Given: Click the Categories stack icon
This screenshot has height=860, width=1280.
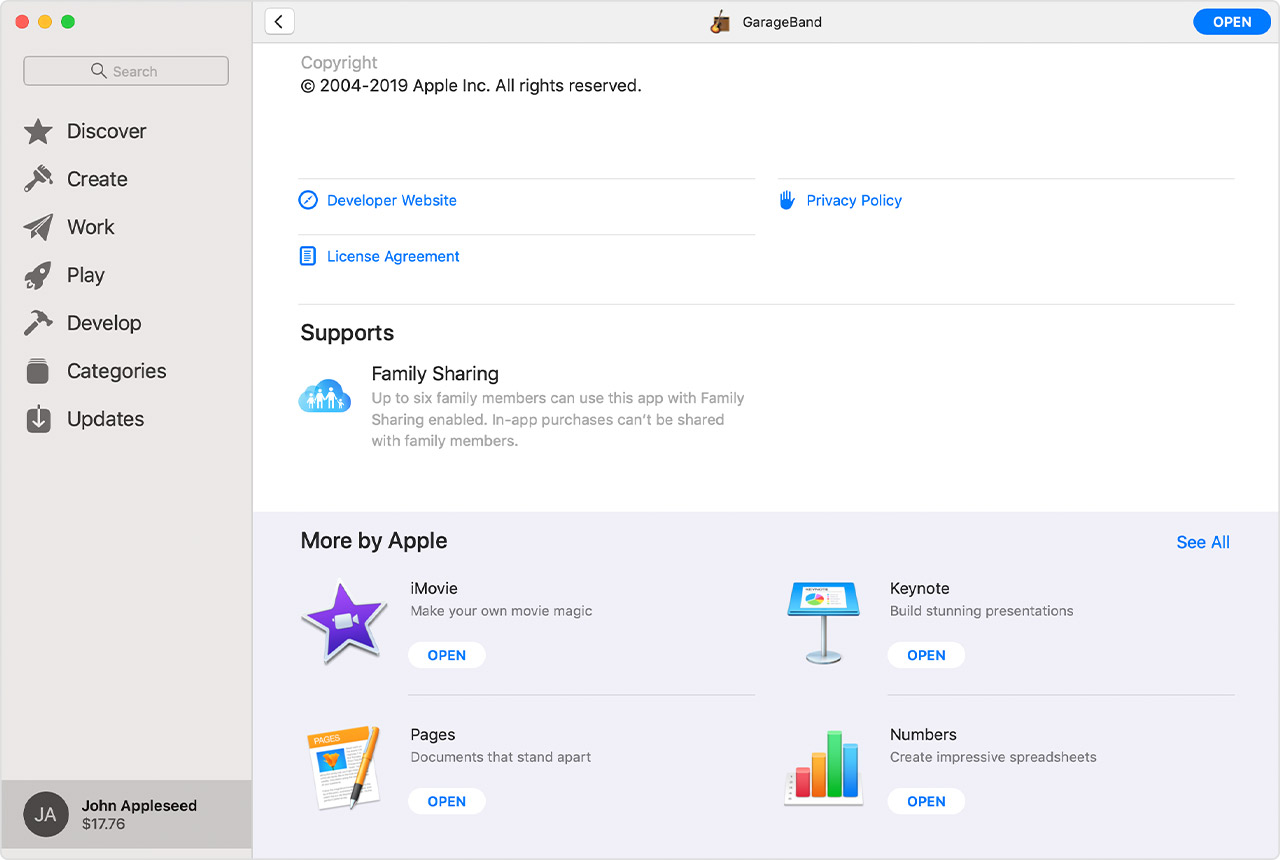Looking at the screenshot, I should [38, 371].
